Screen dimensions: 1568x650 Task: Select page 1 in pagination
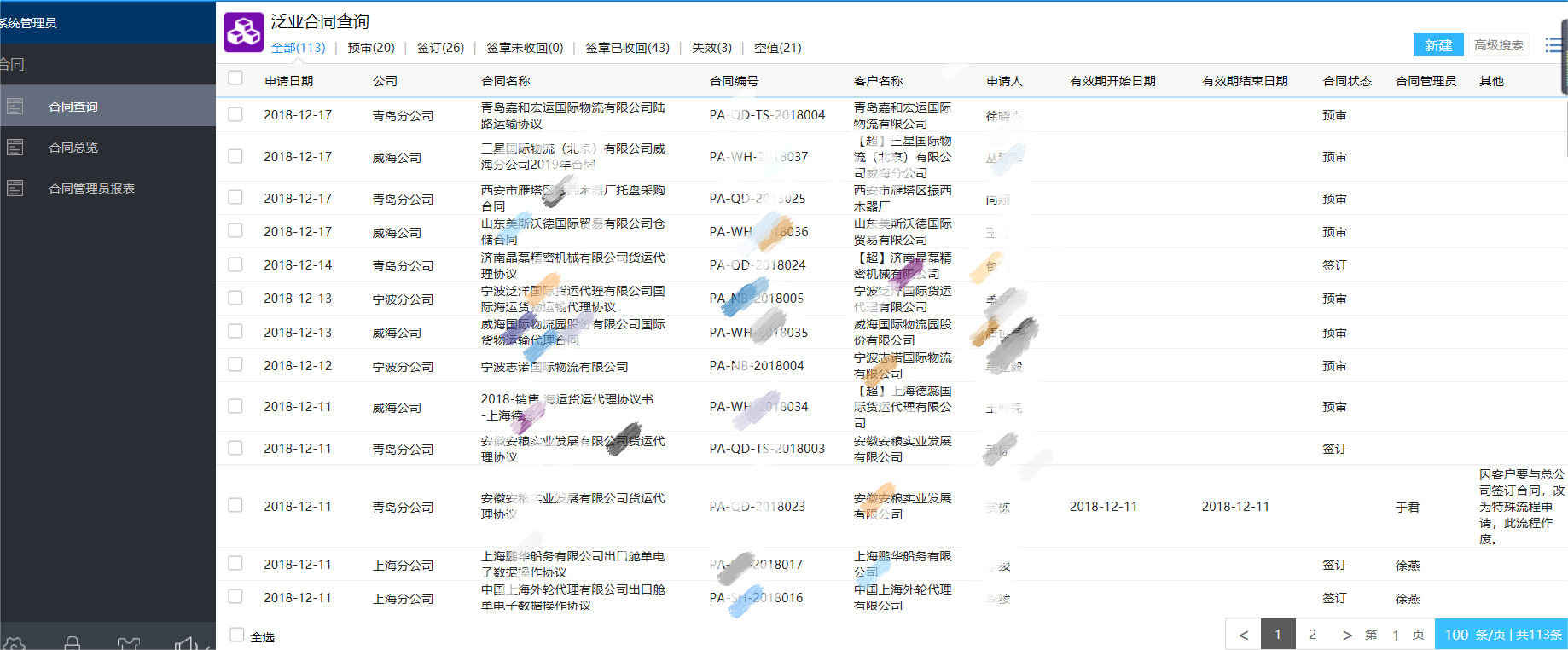[1278, 635]
